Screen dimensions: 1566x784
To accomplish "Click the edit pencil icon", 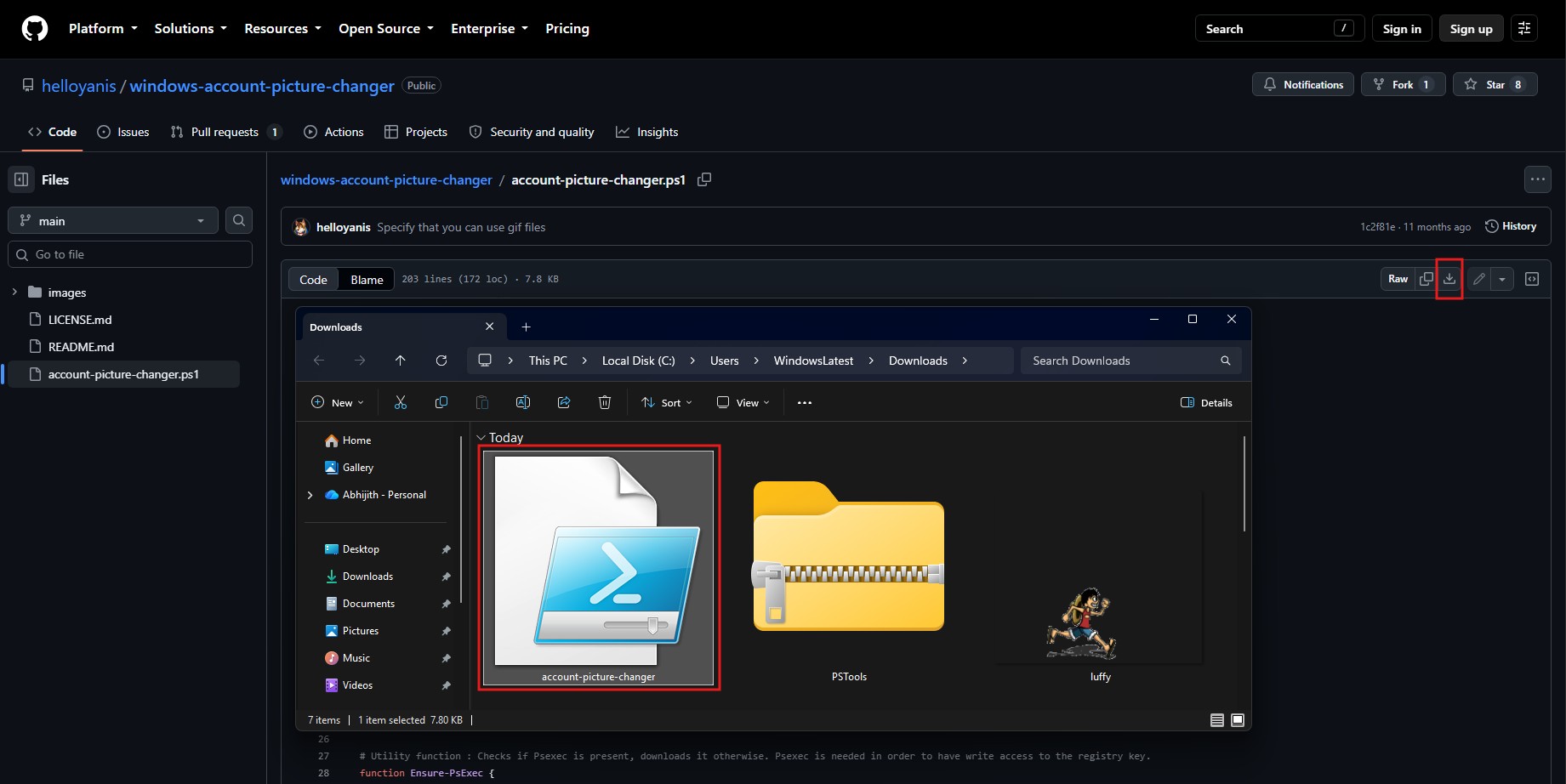I will [x=1479, y=279].
